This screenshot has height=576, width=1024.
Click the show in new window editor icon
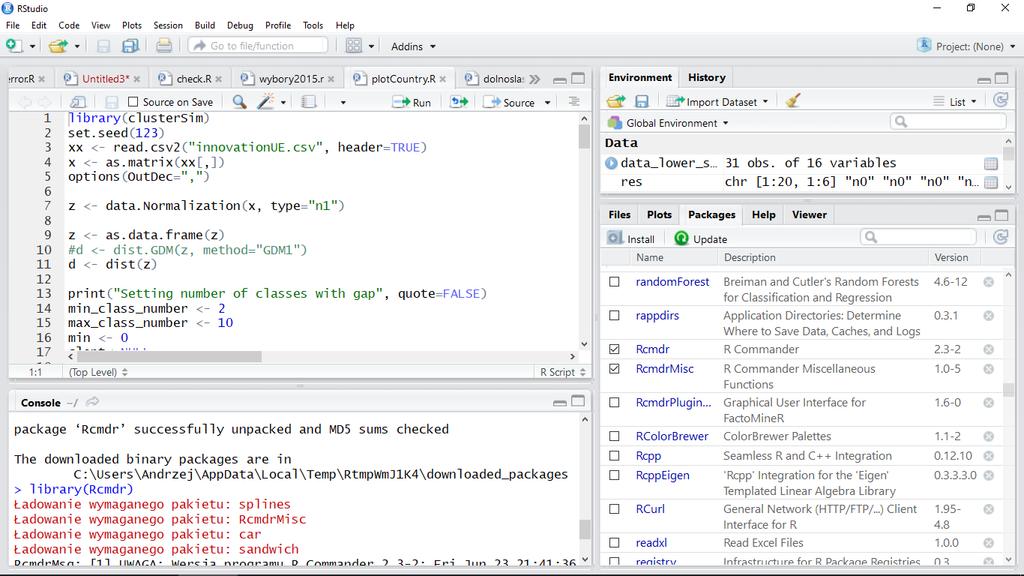coord(78,102)
